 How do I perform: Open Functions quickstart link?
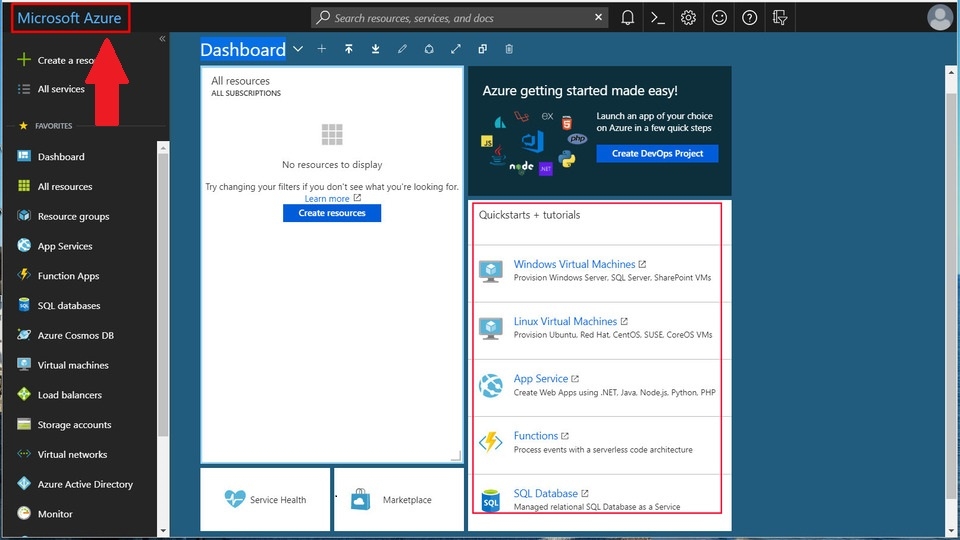pos(536,436)
